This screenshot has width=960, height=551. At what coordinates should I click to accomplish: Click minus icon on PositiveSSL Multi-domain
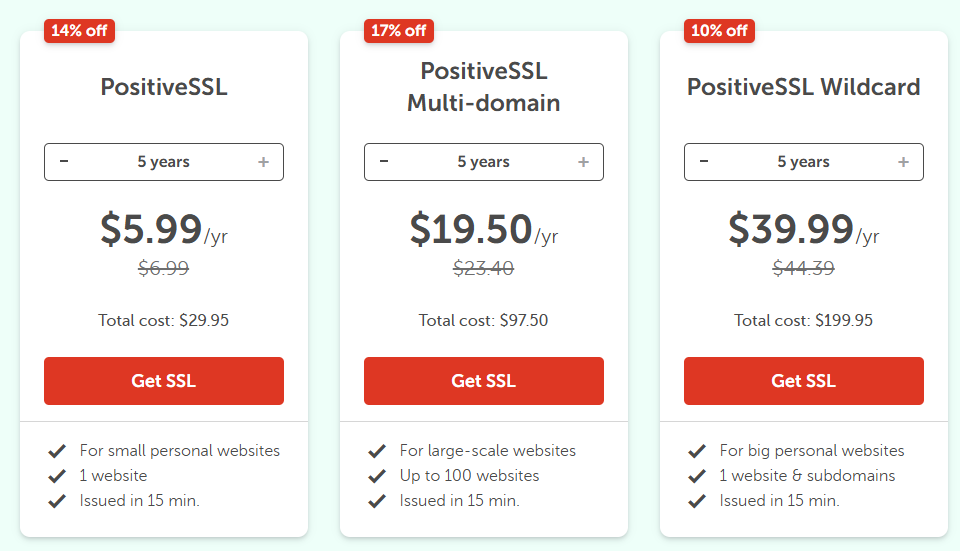tap(384, 162)
